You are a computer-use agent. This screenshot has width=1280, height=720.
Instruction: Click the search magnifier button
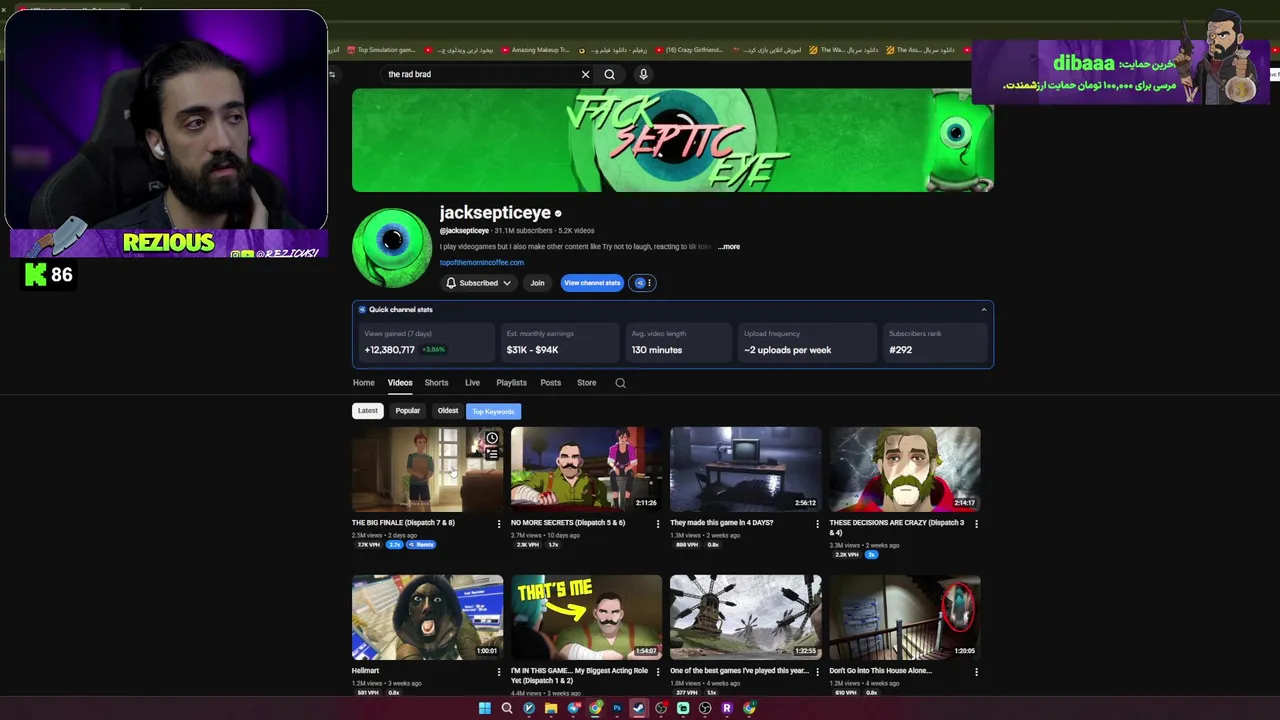(x=609, y=74)
